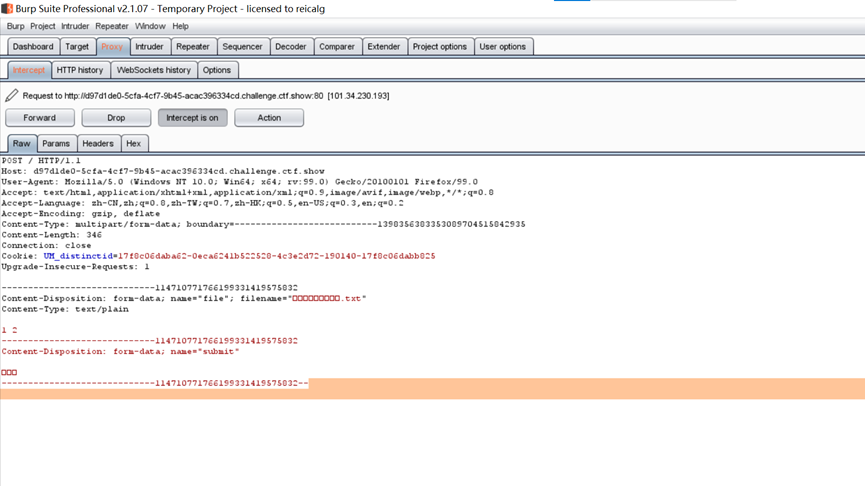Open the Help menu

click(x=180, y=26)
